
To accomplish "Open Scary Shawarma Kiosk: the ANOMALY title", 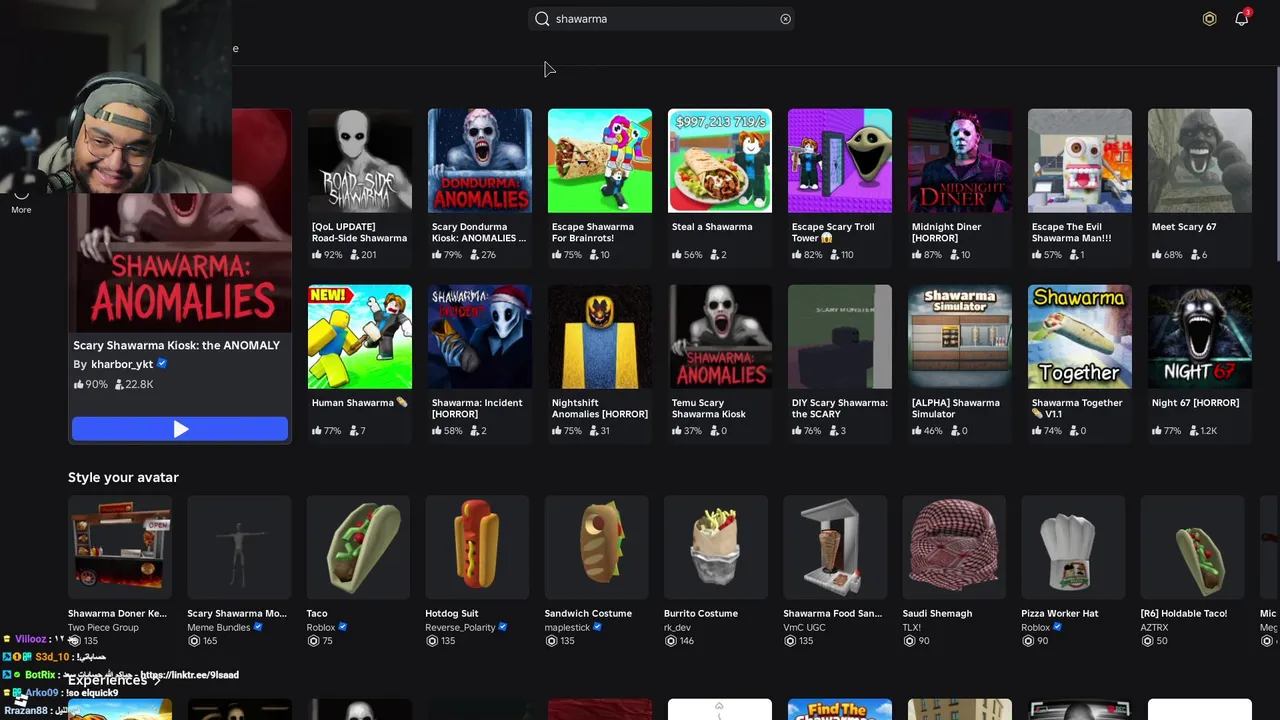I will click(x=176, y=346).
